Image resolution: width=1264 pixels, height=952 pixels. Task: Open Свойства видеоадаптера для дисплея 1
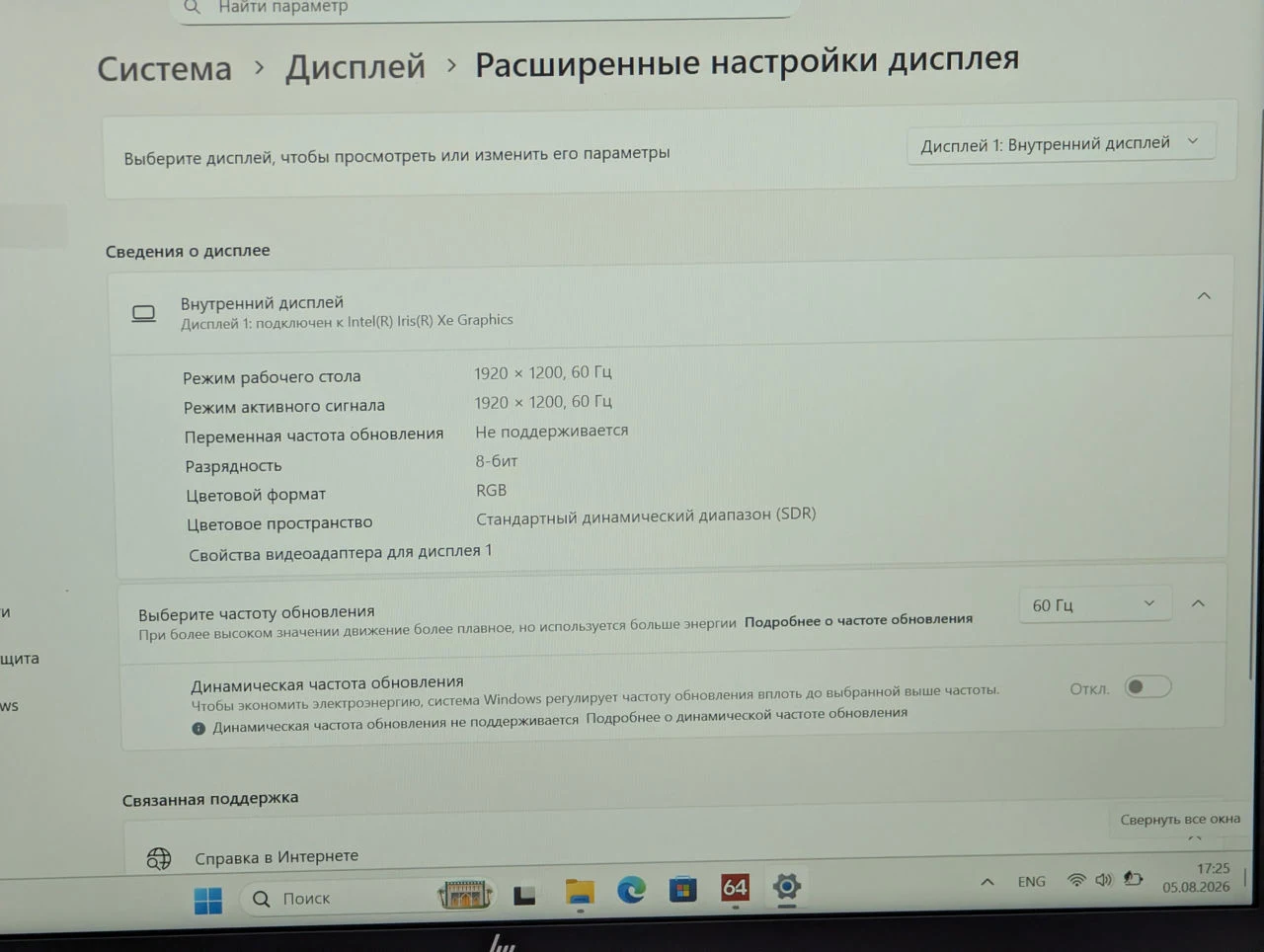tap(341, 553)
